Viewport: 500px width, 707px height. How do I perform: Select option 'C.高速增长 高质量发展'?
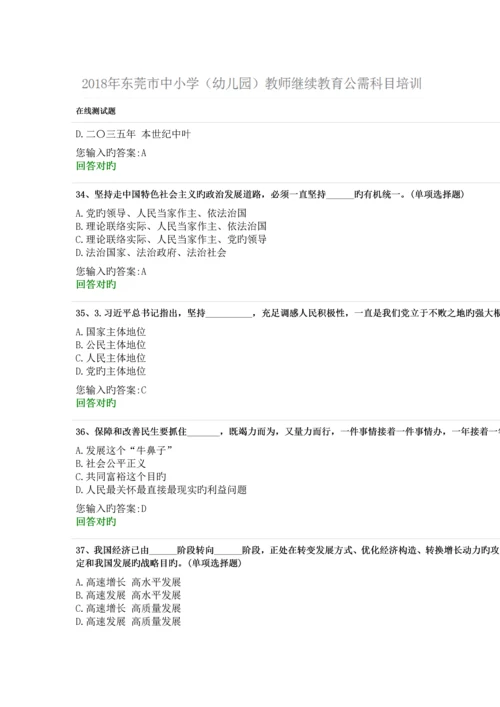[128, 608]
